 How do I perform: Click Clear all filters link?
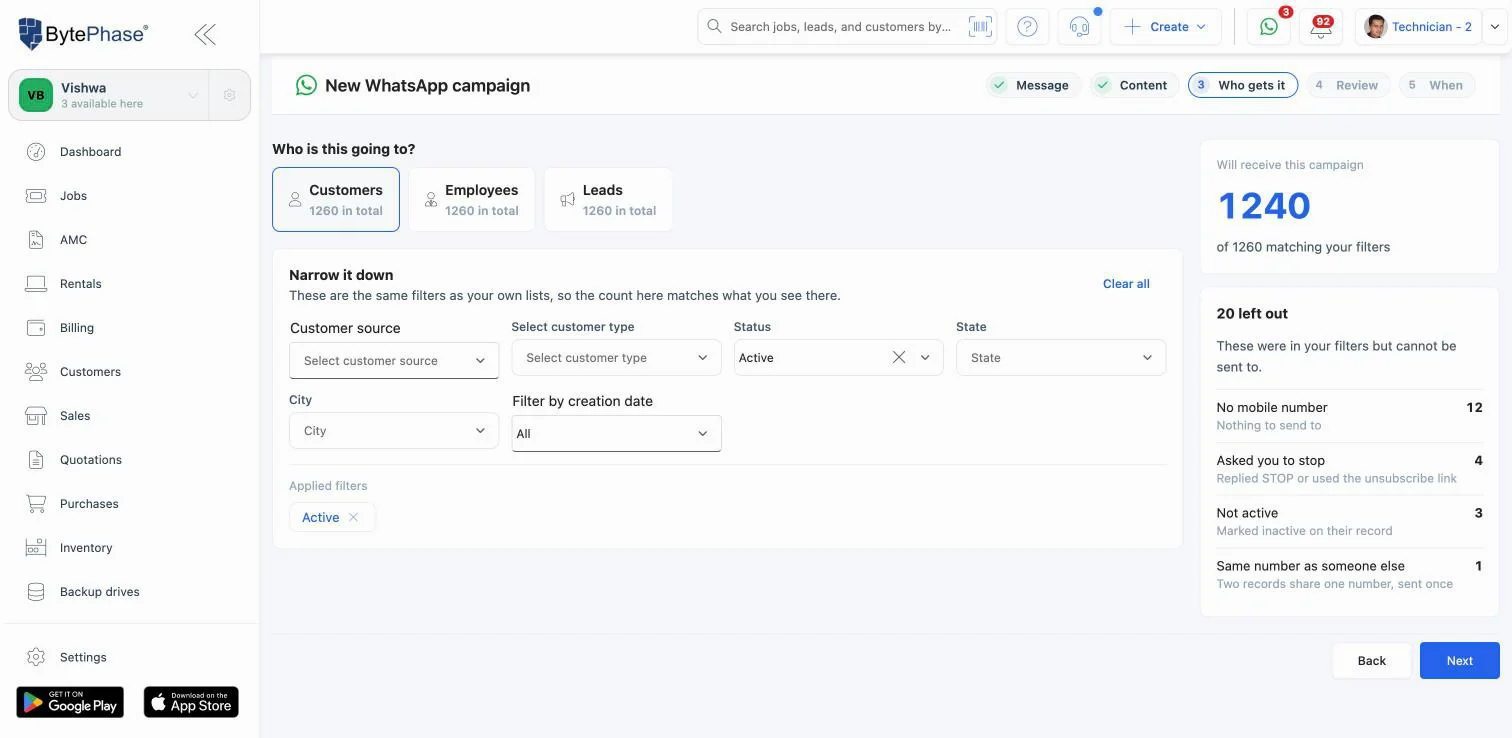[1126, 284]
